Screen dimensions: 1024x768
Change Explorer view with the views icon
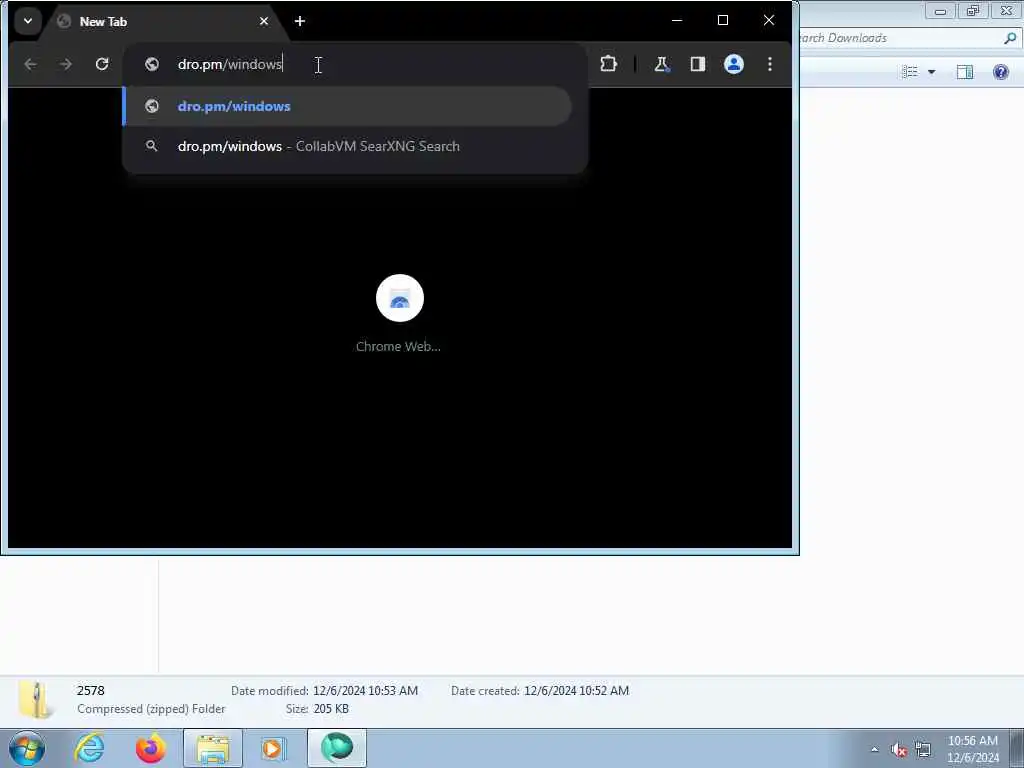point(910,71)
